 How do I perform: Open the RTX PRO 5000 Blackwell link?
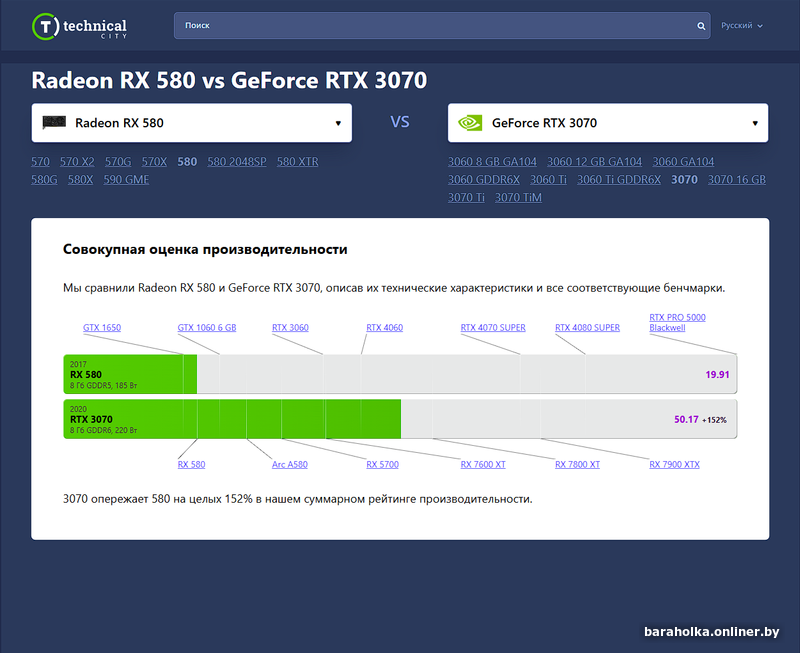[677, 322]
